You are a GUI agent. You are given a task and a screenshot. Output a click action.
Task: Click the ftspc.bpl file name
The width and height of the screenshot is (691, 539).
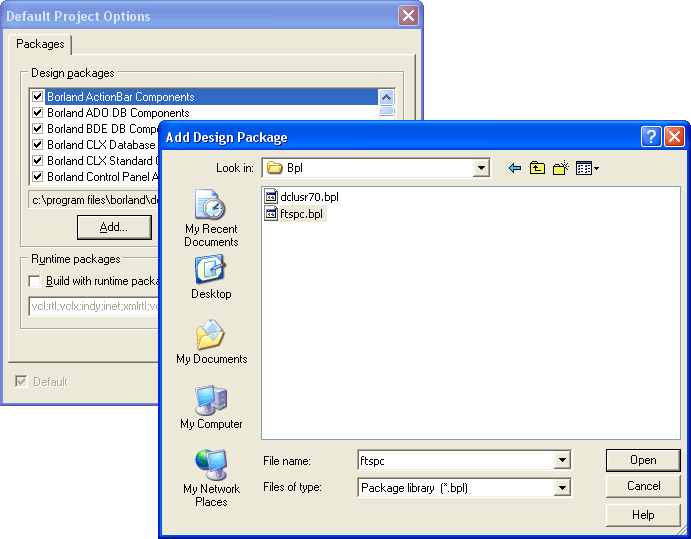pyautogui.click(x=302, y=214)
